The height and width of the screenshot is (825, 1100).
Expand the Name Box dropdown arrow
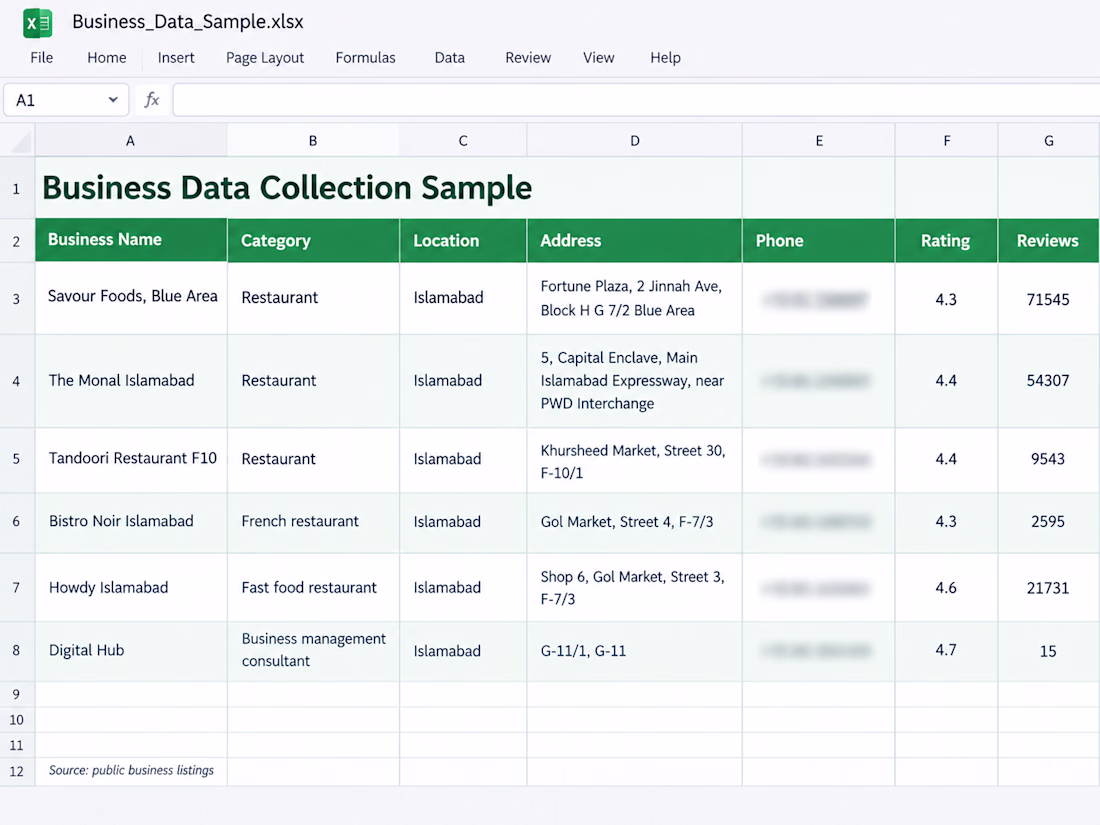113,100
